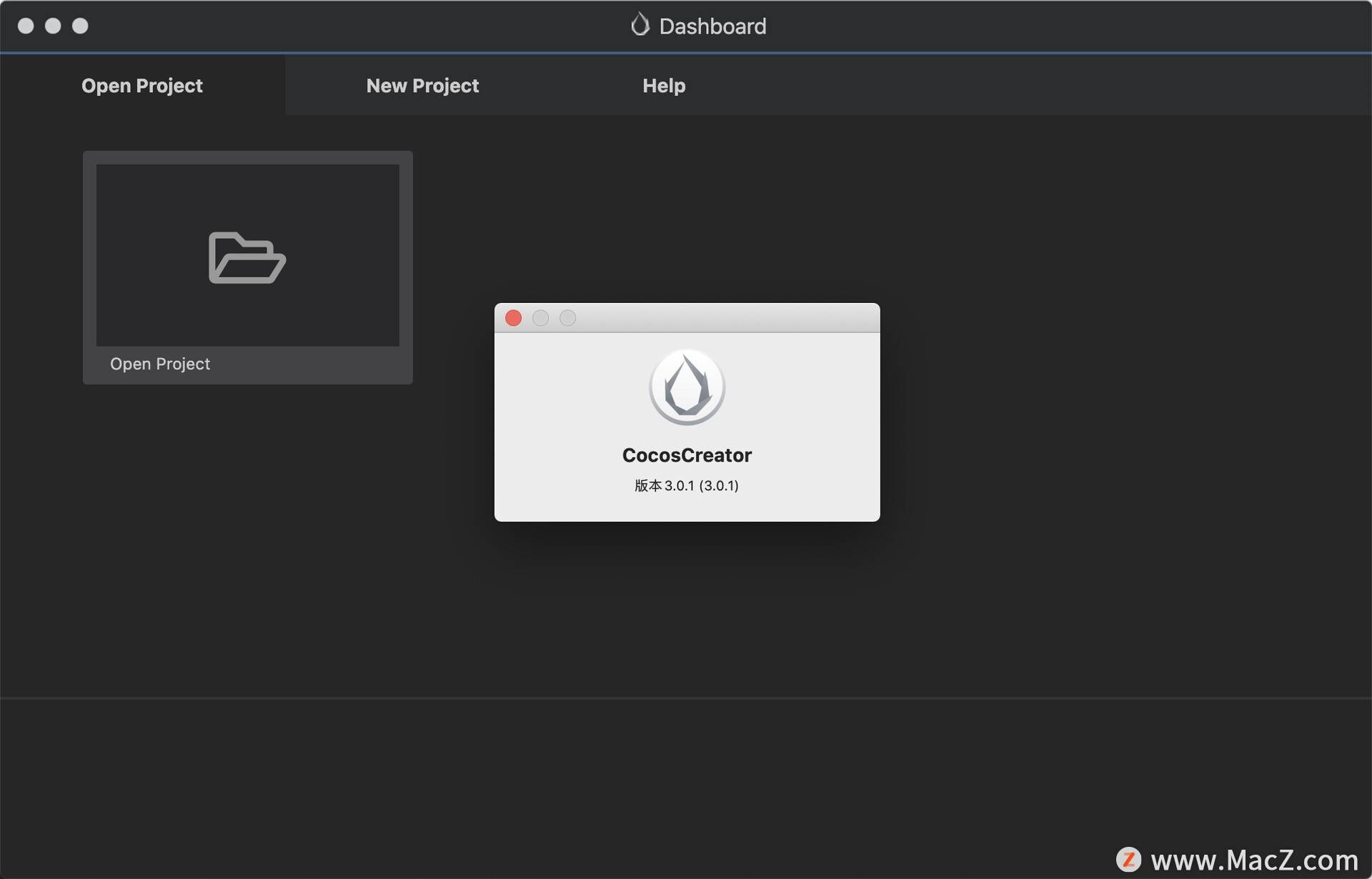Click the version text 版本 3.0.1 (3.0.1)
1372x879 pixels.
[687, 486]
